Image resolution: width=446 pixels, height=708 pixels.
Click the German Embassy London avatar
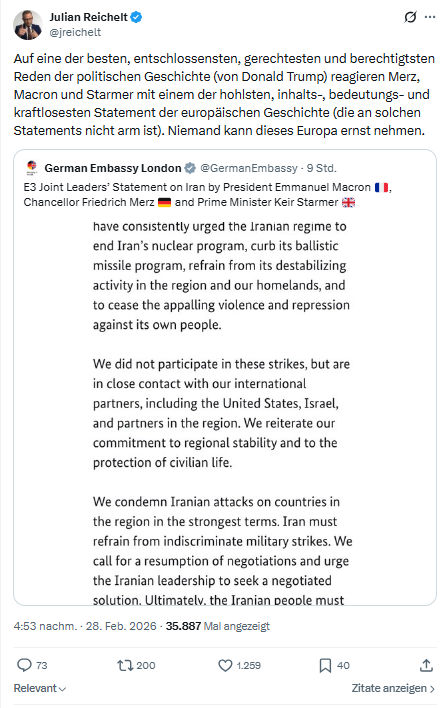point(32,168)
